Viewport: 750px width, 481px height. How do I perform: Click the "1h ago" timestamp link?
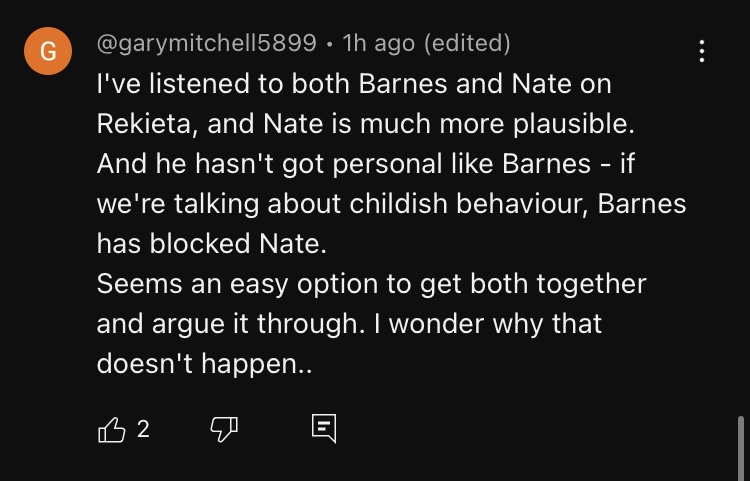379,44
